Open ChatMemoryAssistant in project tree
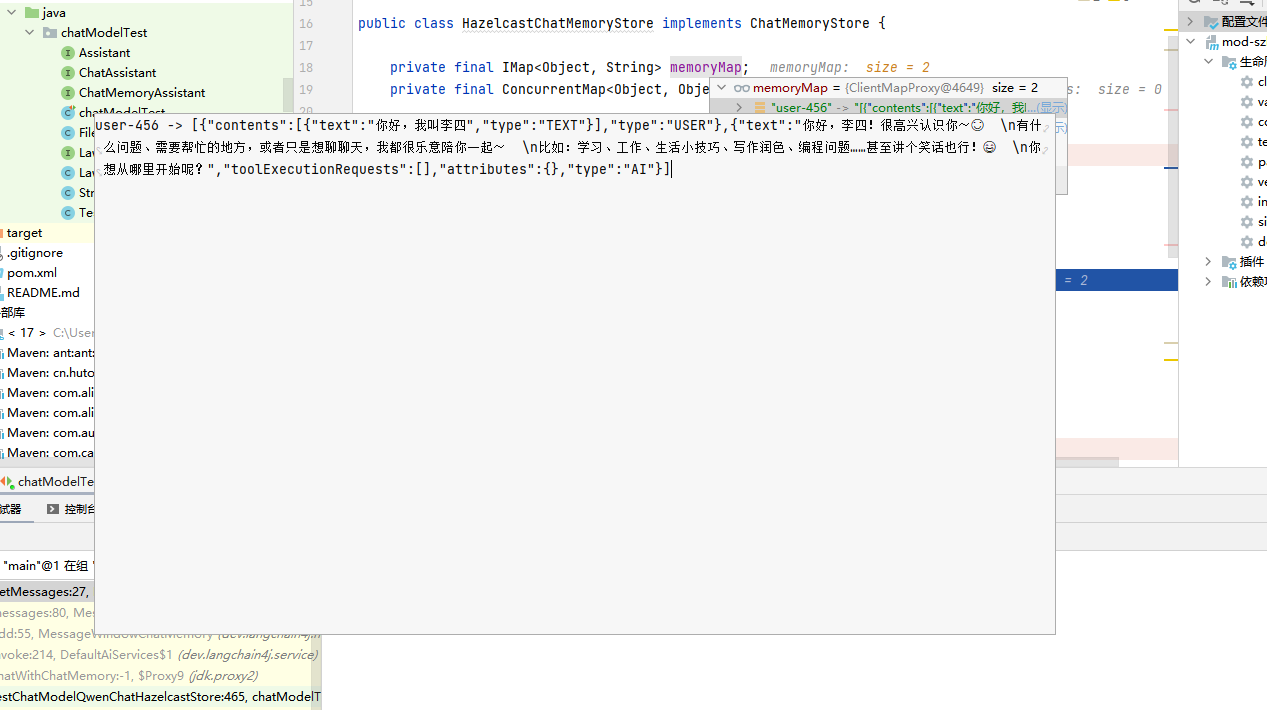 (142, 93)
